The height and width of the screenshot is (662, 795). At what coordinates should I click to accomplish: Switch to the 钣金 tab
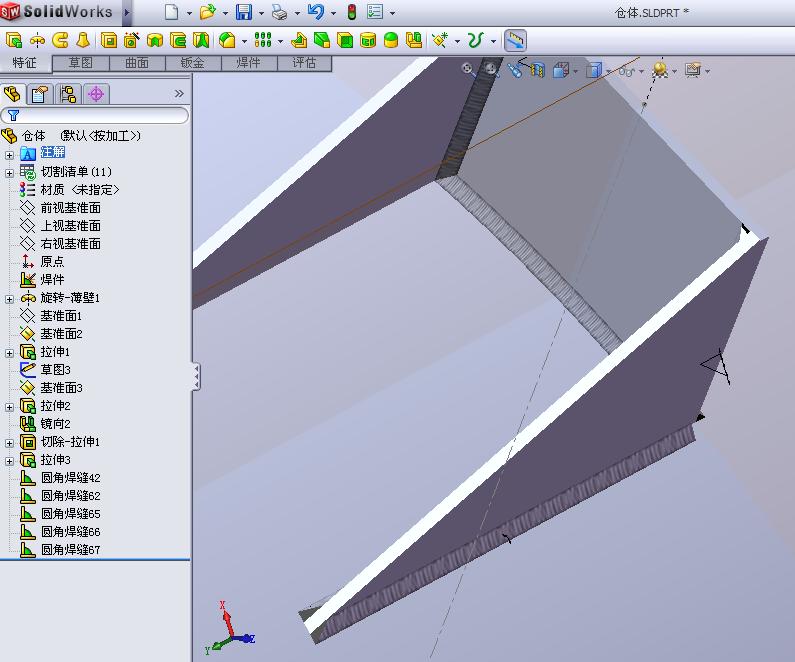[193, 63]
